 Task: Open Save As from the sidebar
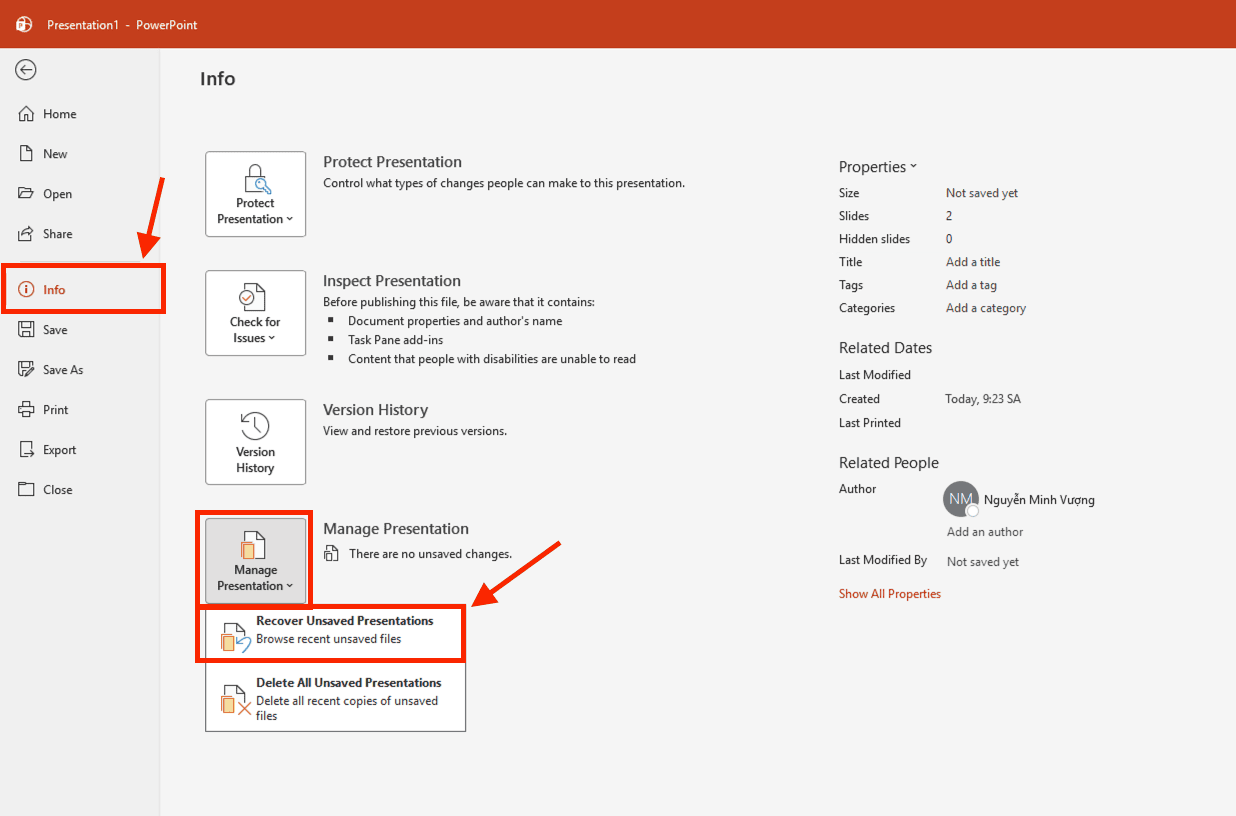click(80, 370)
